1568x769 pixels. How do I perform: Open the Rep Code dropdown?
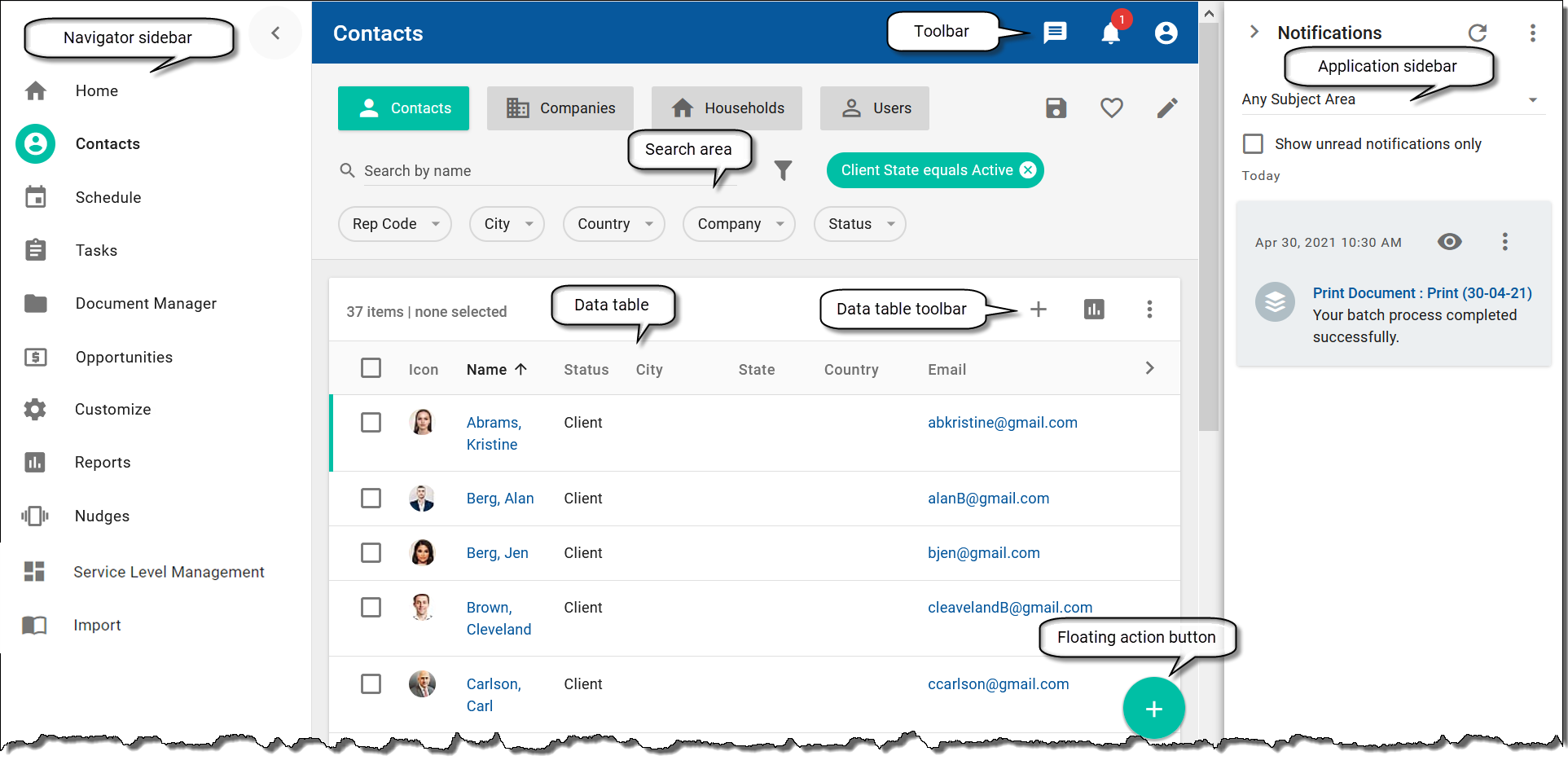[x=394, y=224]
